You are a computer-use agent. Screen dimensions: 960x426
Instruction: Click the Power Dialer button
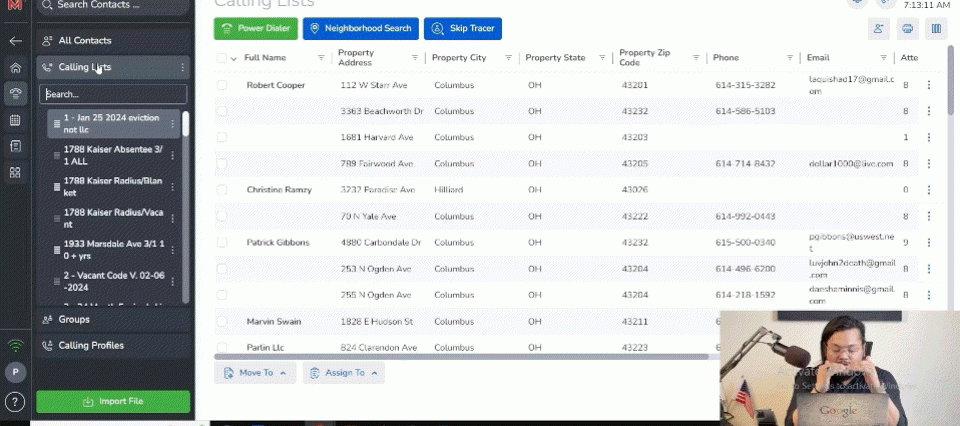click(x=255, y=29)
